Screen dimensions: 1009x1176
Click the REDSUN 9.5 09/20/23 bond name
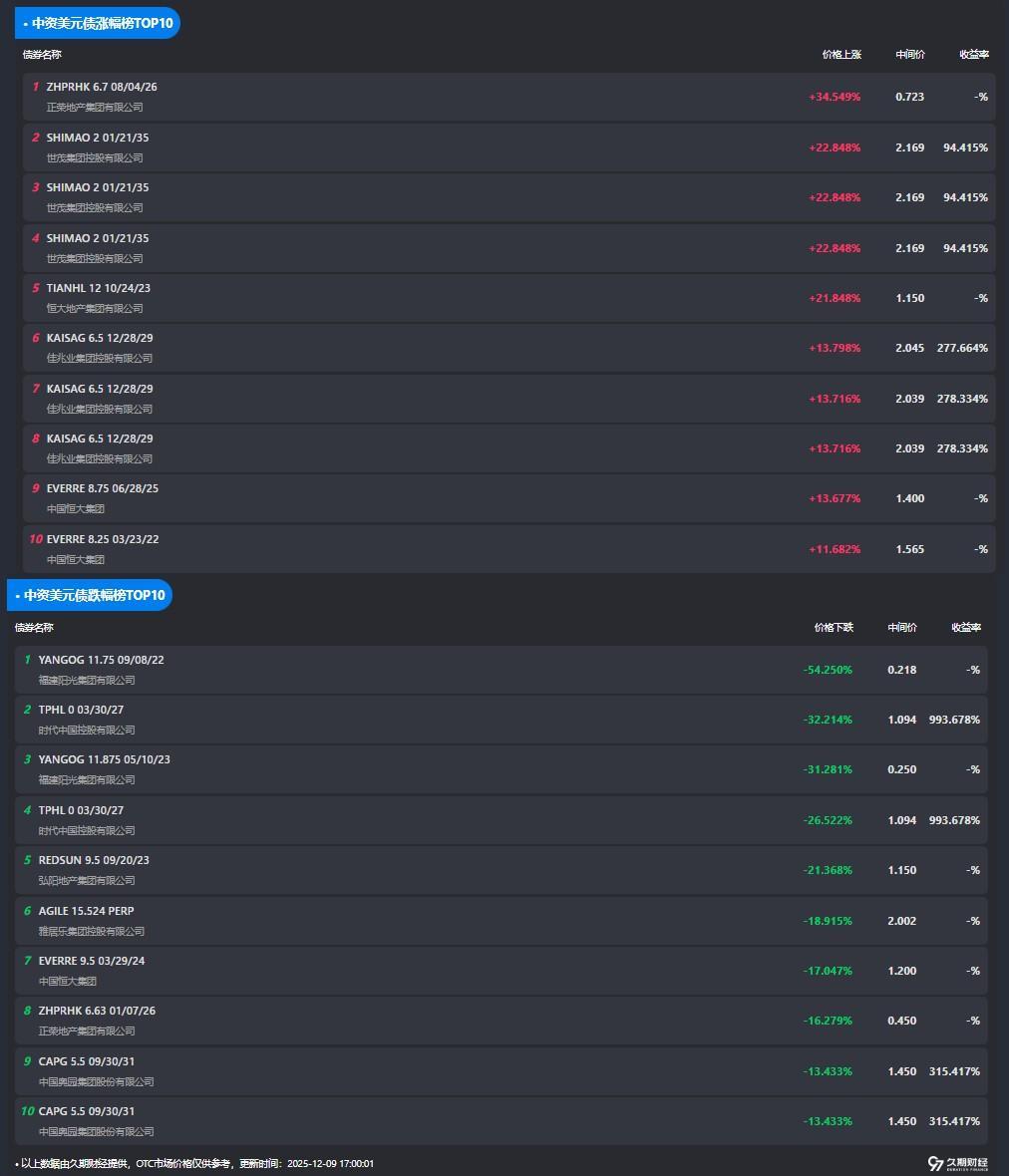[94, 860]
